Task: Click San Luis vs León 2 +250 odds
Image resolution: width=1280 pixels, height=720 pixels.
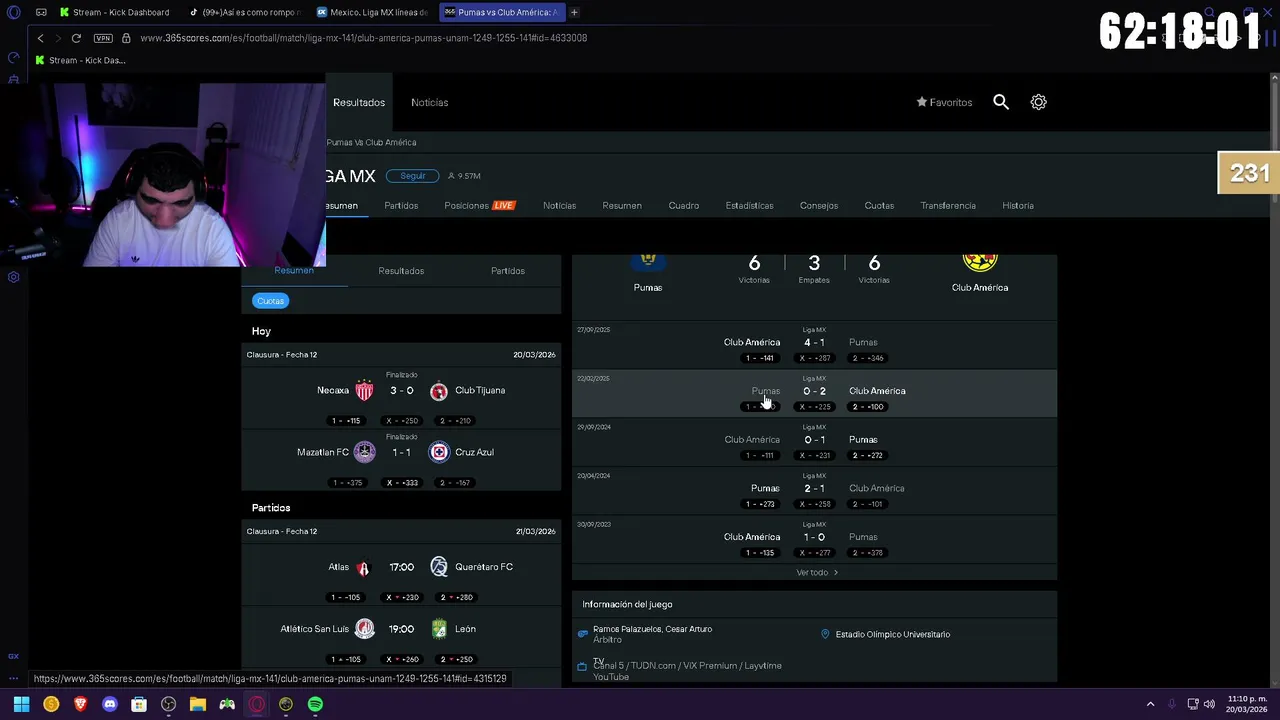Action: point(456,660)
